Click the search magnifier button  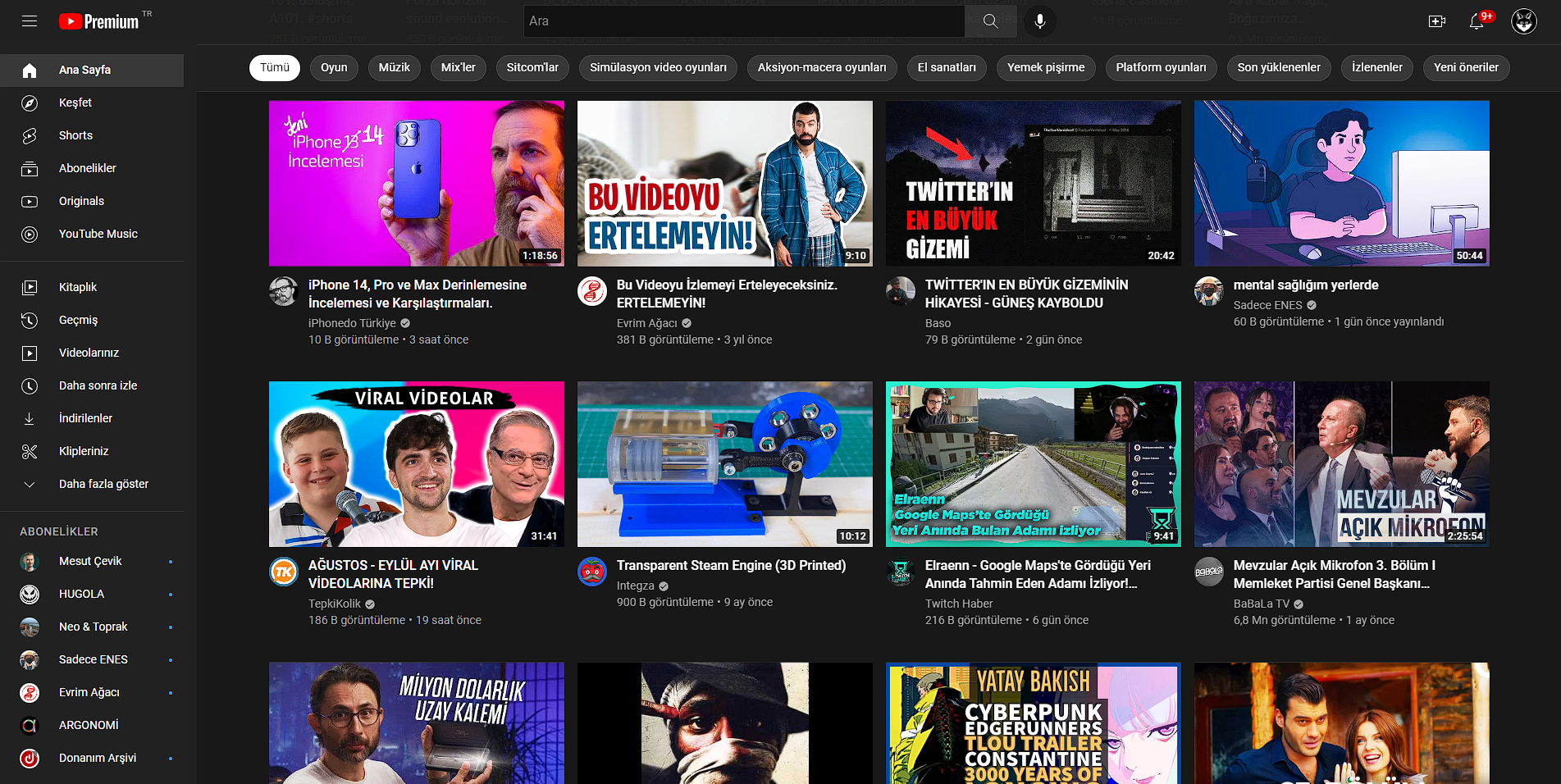(x=991, y=21)
